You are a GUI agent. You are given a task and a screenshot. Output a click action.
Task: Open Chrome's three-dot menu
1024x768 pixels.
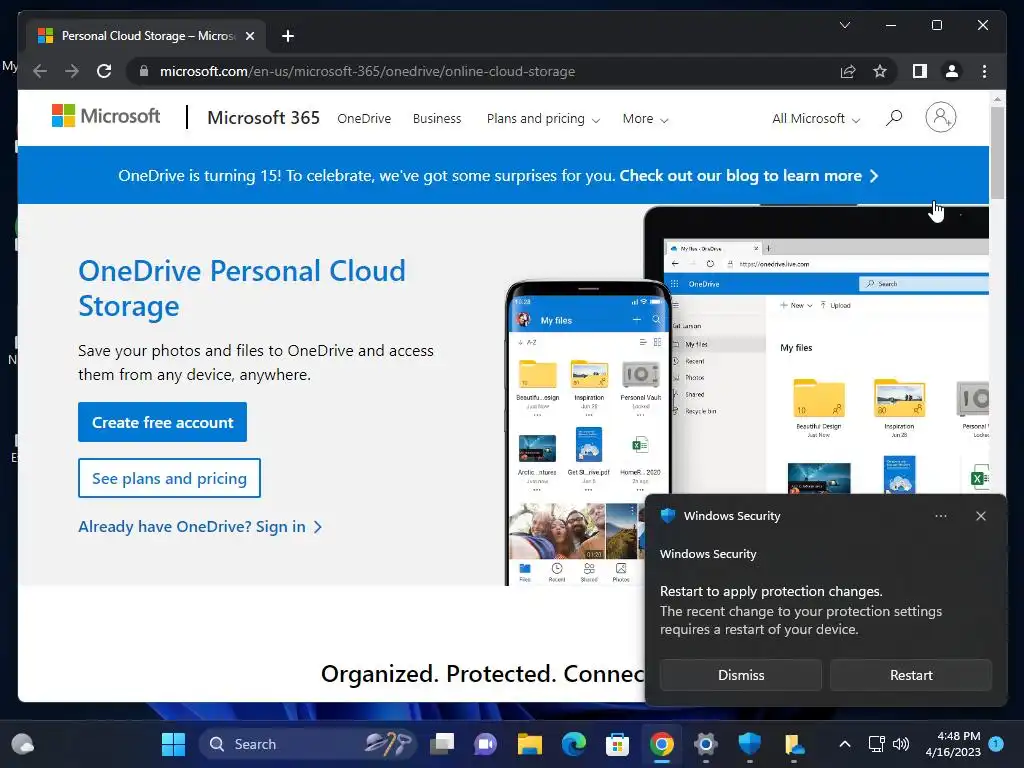point(984,71)
